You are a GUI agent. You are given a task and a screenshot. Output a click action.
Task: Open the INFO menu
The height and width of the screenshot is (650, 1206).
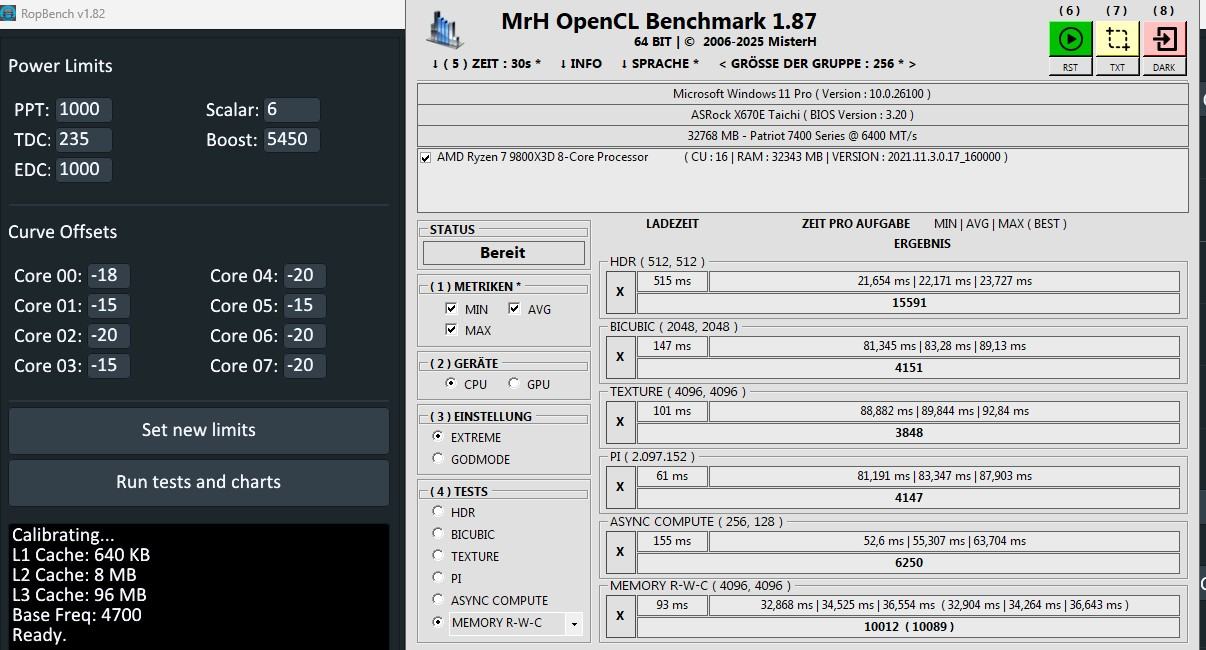click(581, 63)
